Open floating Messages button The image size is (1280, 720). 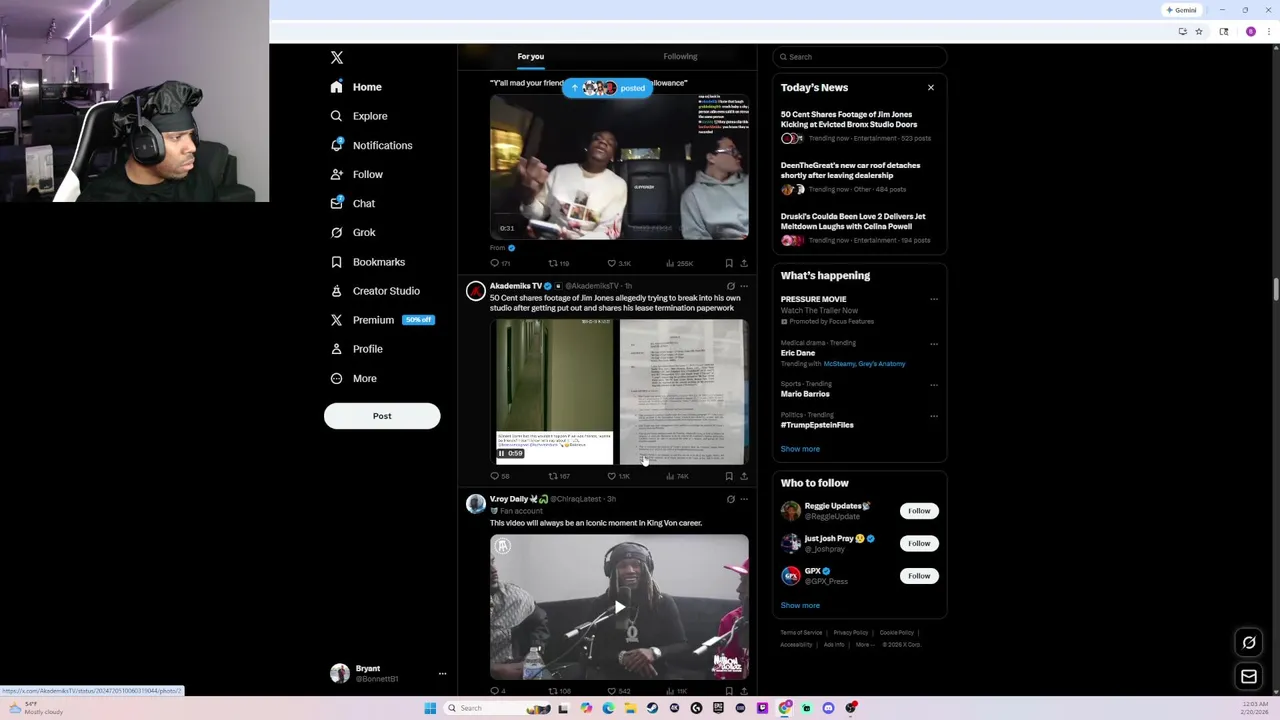click(1249, 677)
